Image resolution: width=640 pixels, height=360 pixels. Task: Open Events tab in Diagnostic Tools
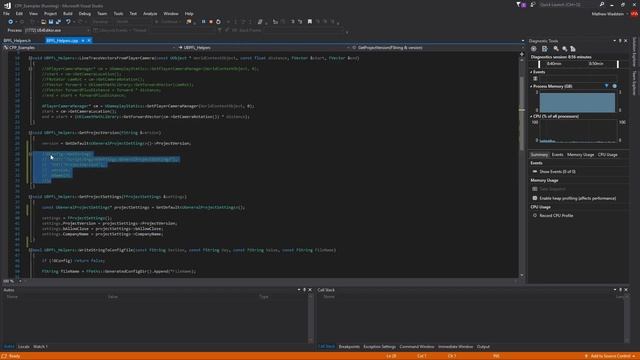[x=557, y=155]
